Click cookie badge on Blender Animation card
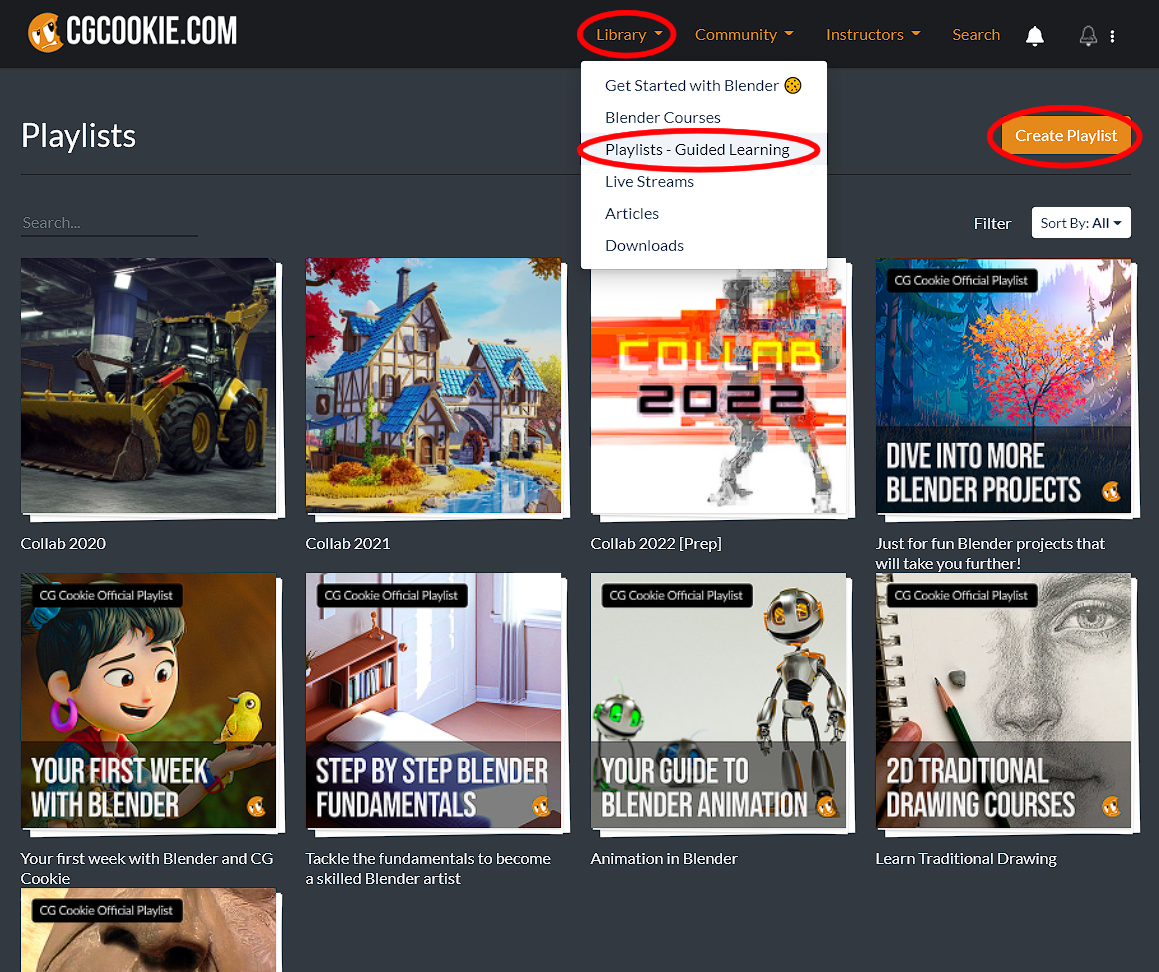This screenshot has height=972, width=1159. coord(826,806)
